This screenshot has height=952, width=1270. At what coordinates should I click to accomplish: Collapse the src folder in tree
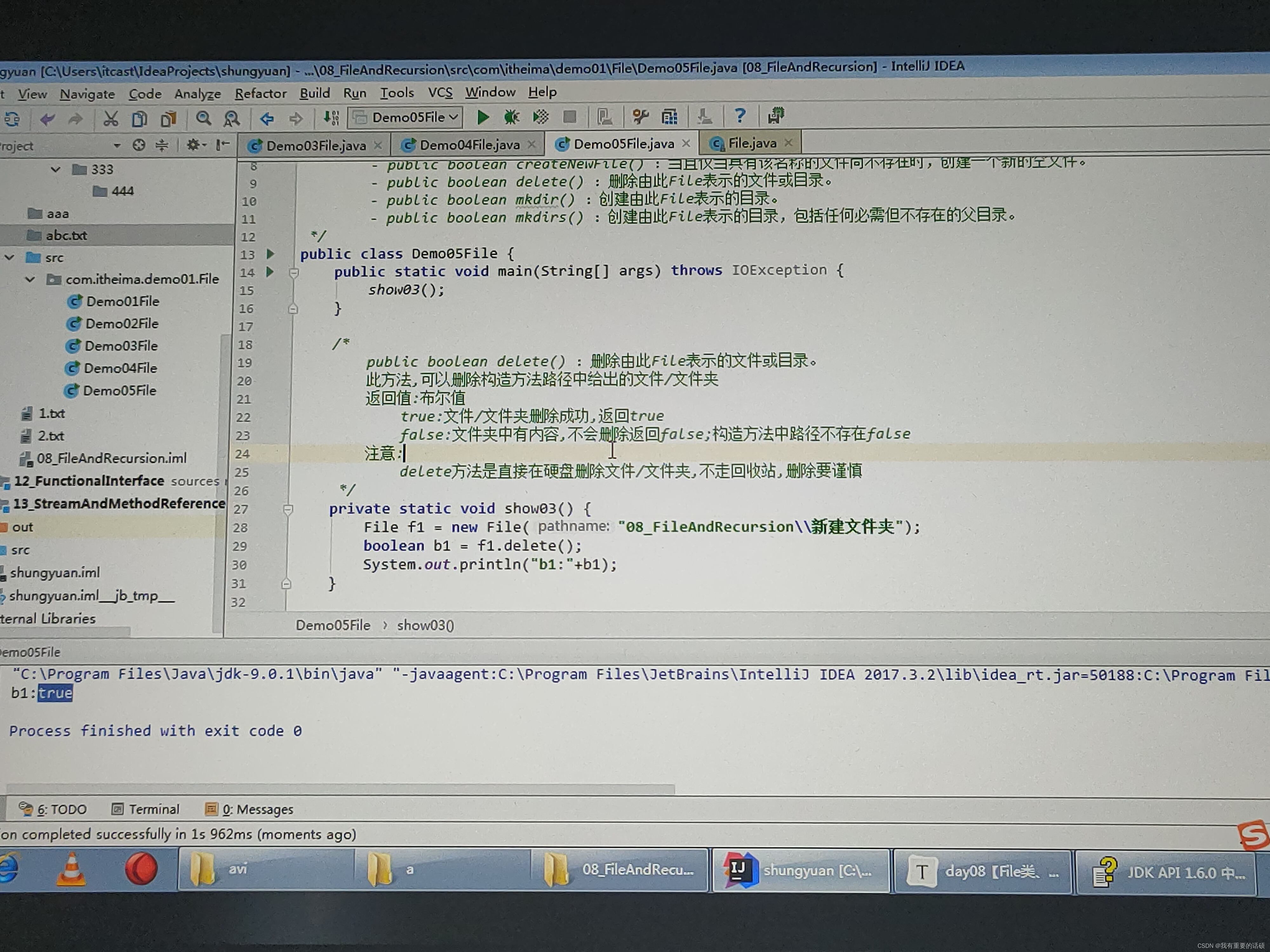click(x=10, y=258)
